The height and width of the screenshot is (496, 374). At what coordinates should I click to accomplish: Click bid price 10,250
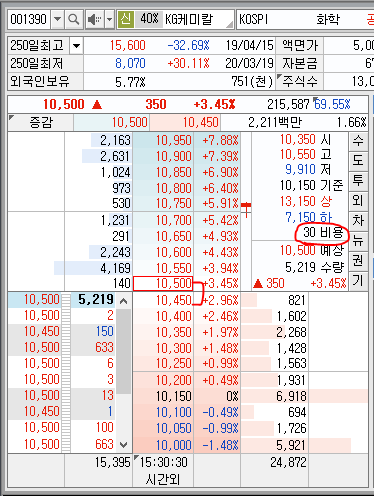point(174,363)
